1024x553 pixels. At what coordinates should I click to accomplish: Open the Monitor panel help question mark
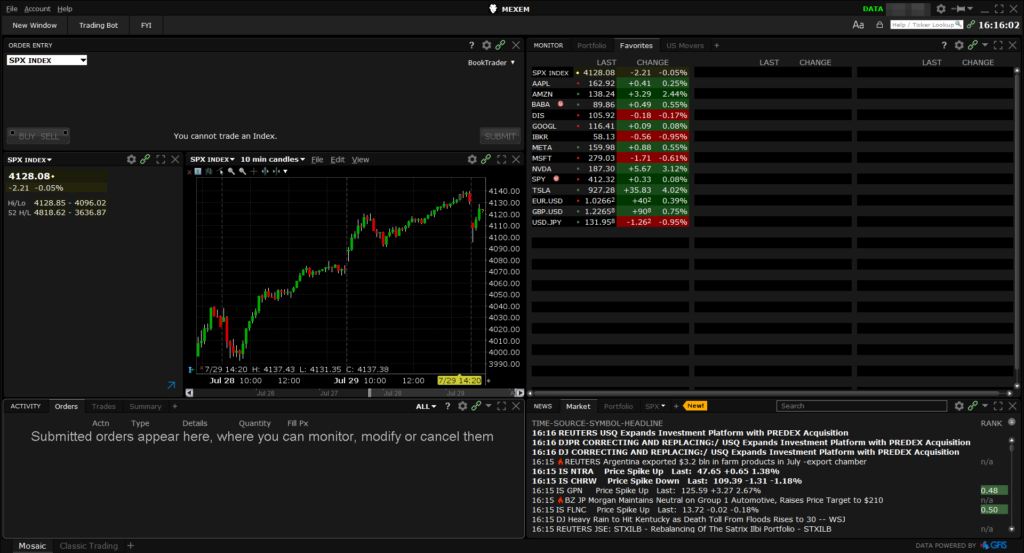tap(945, 45)
